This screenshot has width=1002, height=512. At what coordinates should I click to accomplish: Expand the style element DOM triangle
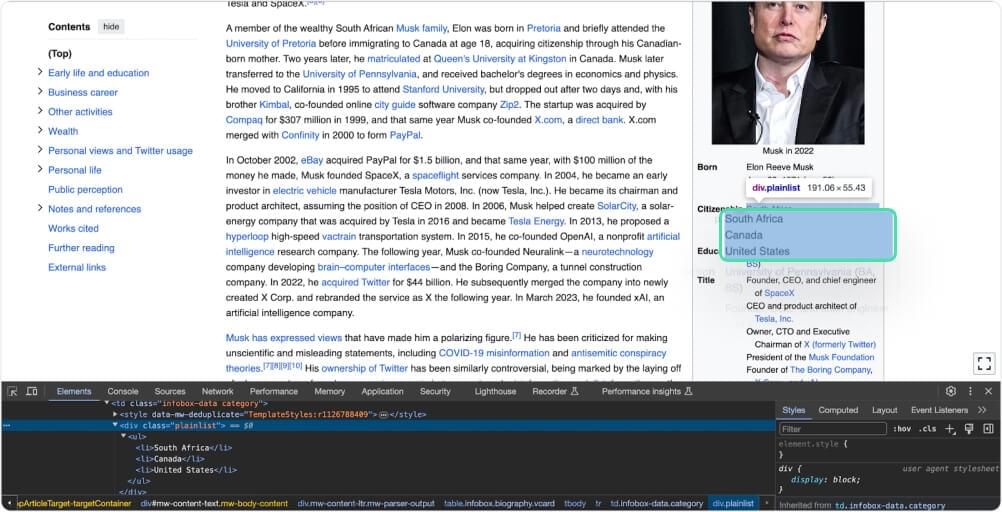click(115, 414)
